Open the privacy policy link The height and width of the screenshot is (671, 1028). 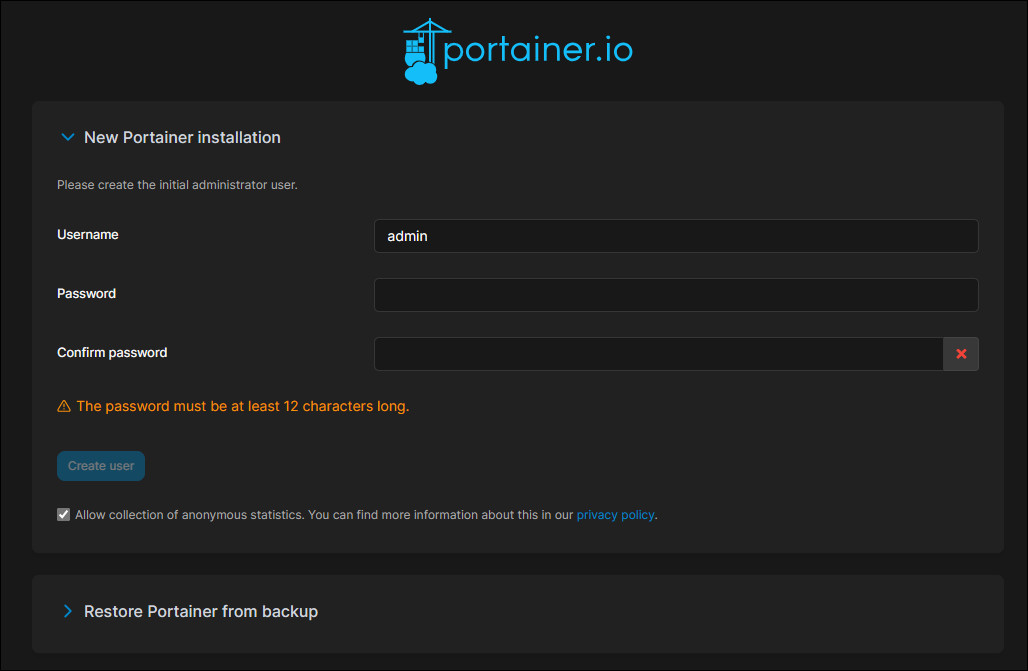click(x=615, y=515)
